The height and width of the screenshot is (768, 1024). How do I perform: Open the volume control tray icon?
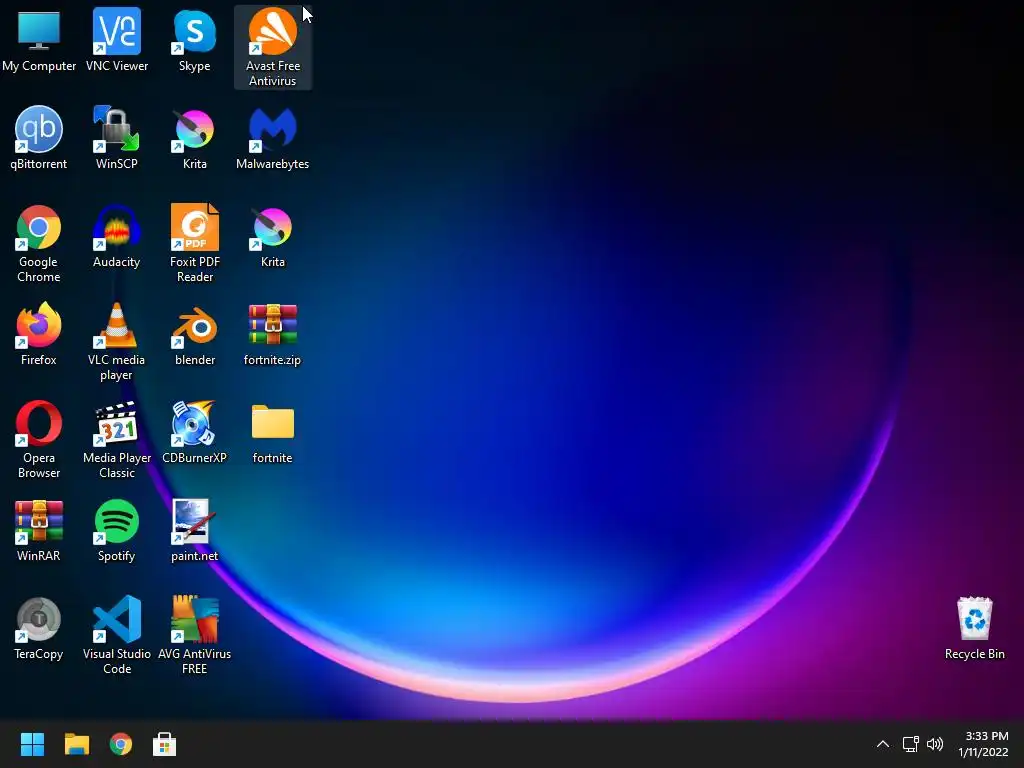point(935,744)
